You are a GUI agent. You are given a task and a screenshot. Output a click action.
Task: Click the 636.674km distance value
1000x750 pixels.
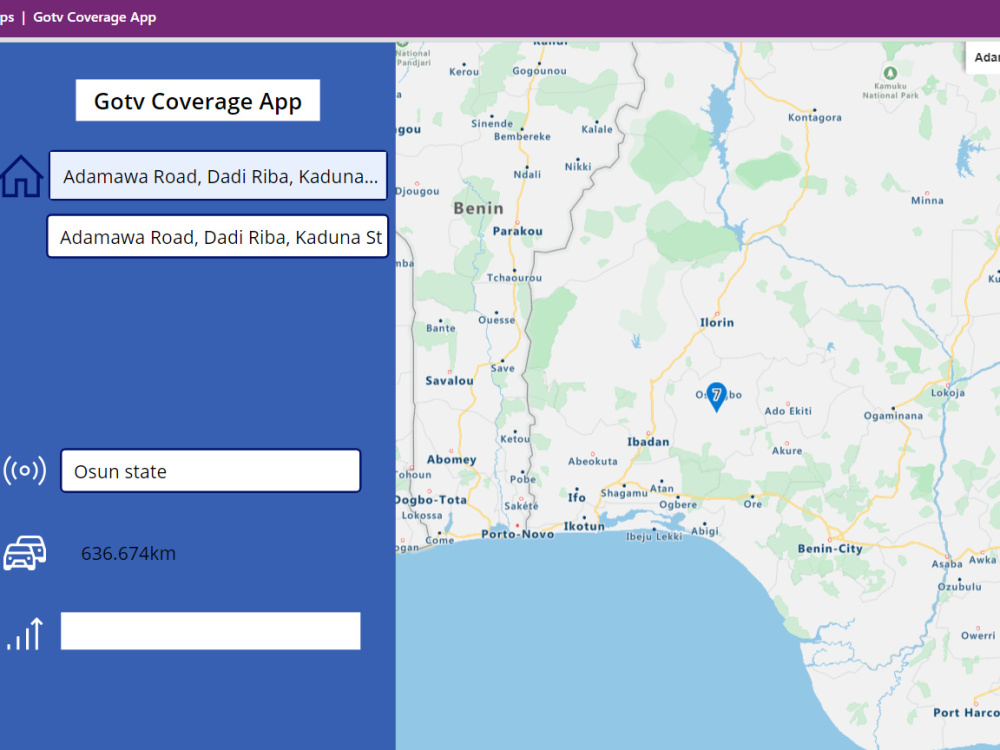128,553
